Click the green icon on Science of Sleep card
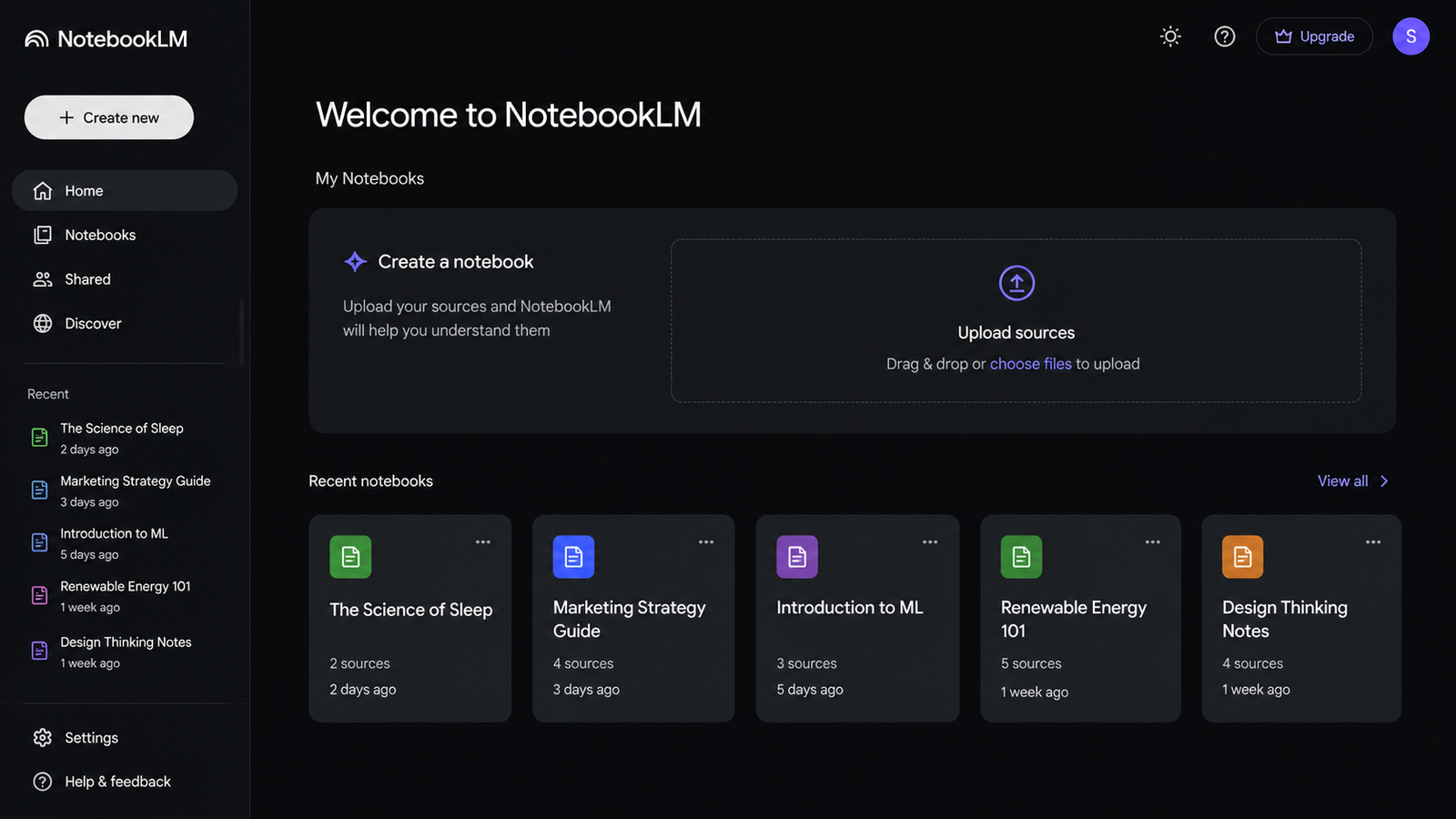Image resolution: width=1456 pixels, height=819 pixels. [350, 557]
